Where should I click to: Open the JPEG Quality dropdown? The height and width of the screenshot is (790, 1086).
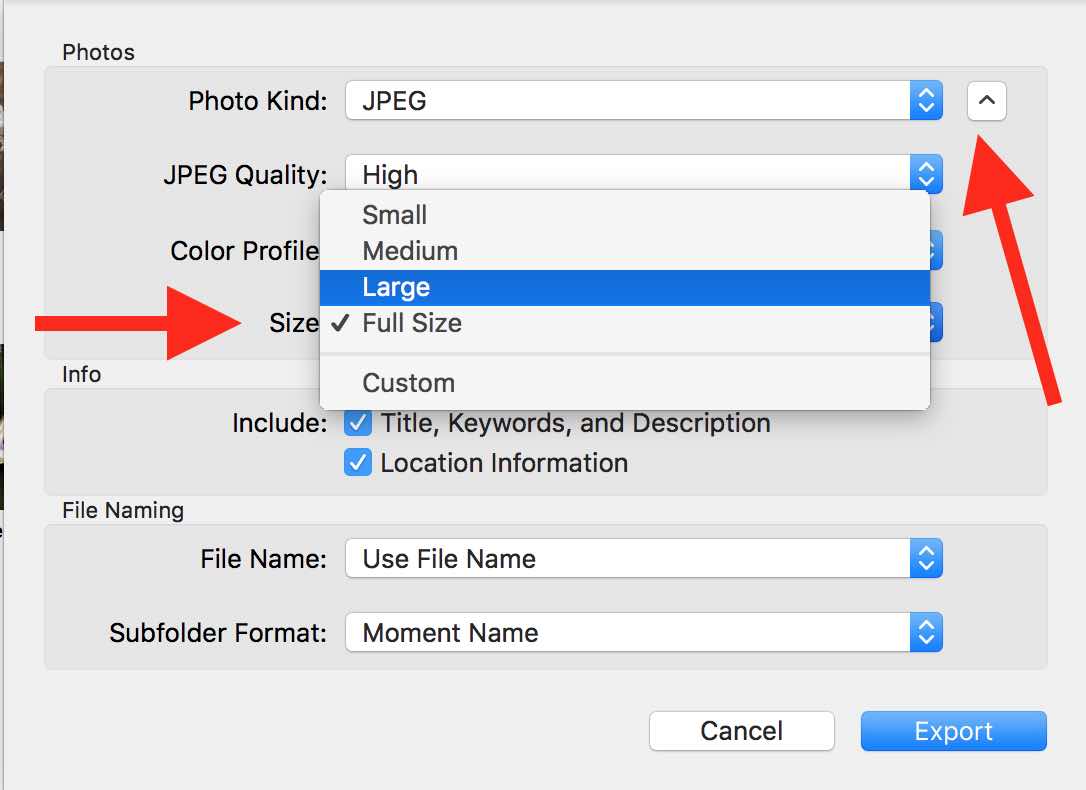click(628, 173)
